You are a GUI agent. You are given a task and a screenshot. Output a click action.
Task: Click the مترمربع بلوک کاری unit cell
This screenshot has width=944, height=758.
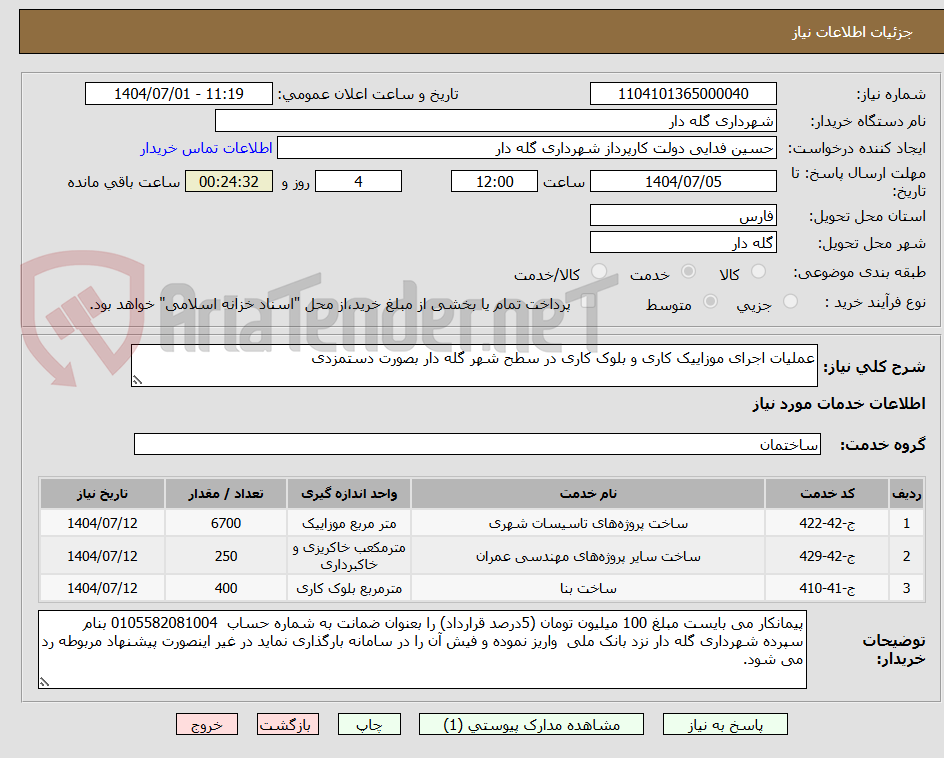coord(349,588)
